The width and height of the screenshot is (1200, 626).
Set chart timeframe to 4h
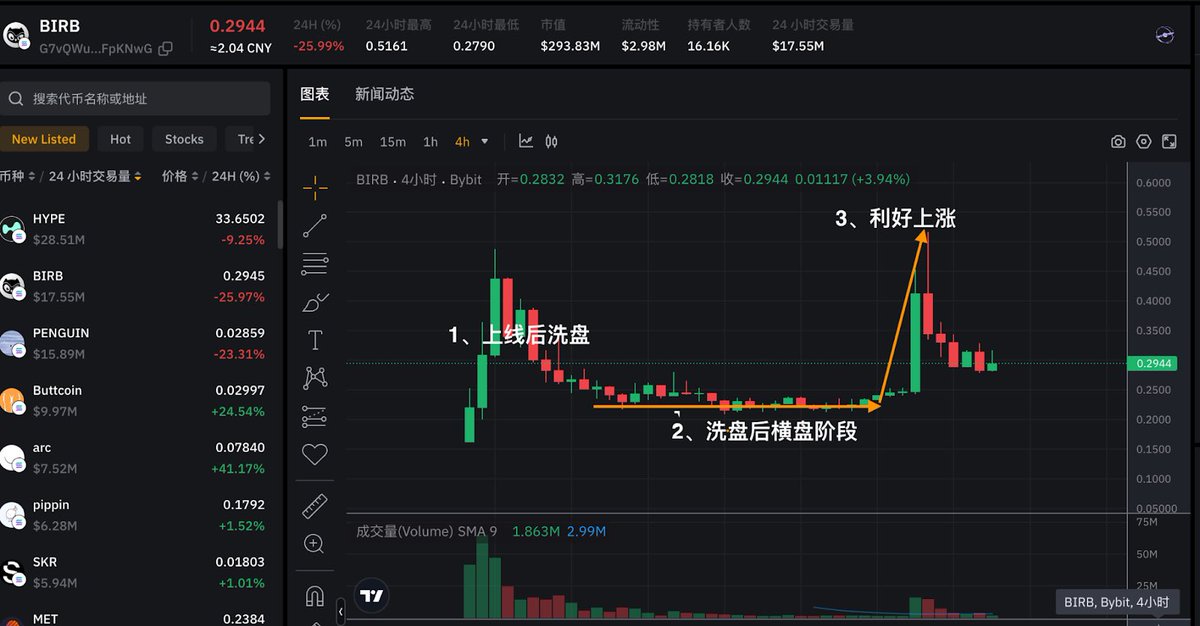coord(462,142)
